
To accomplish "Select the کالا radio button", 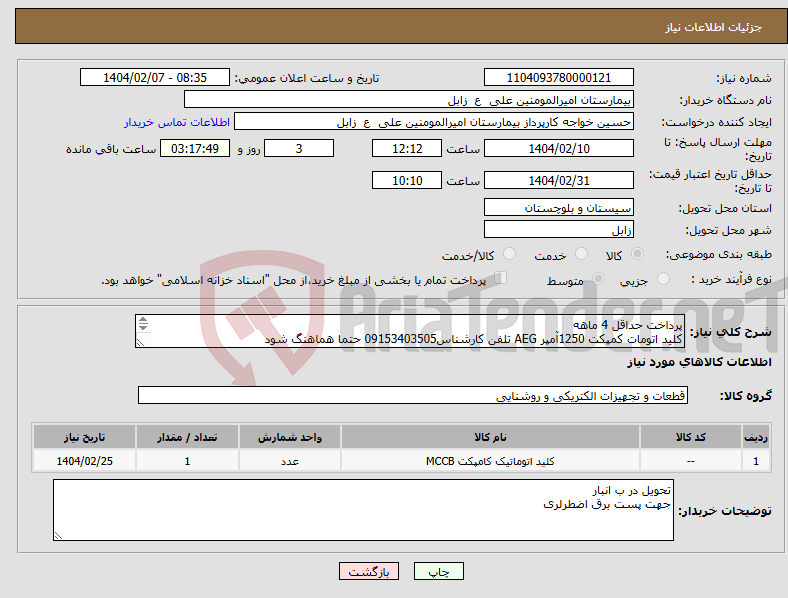I will tap(637, 254).
